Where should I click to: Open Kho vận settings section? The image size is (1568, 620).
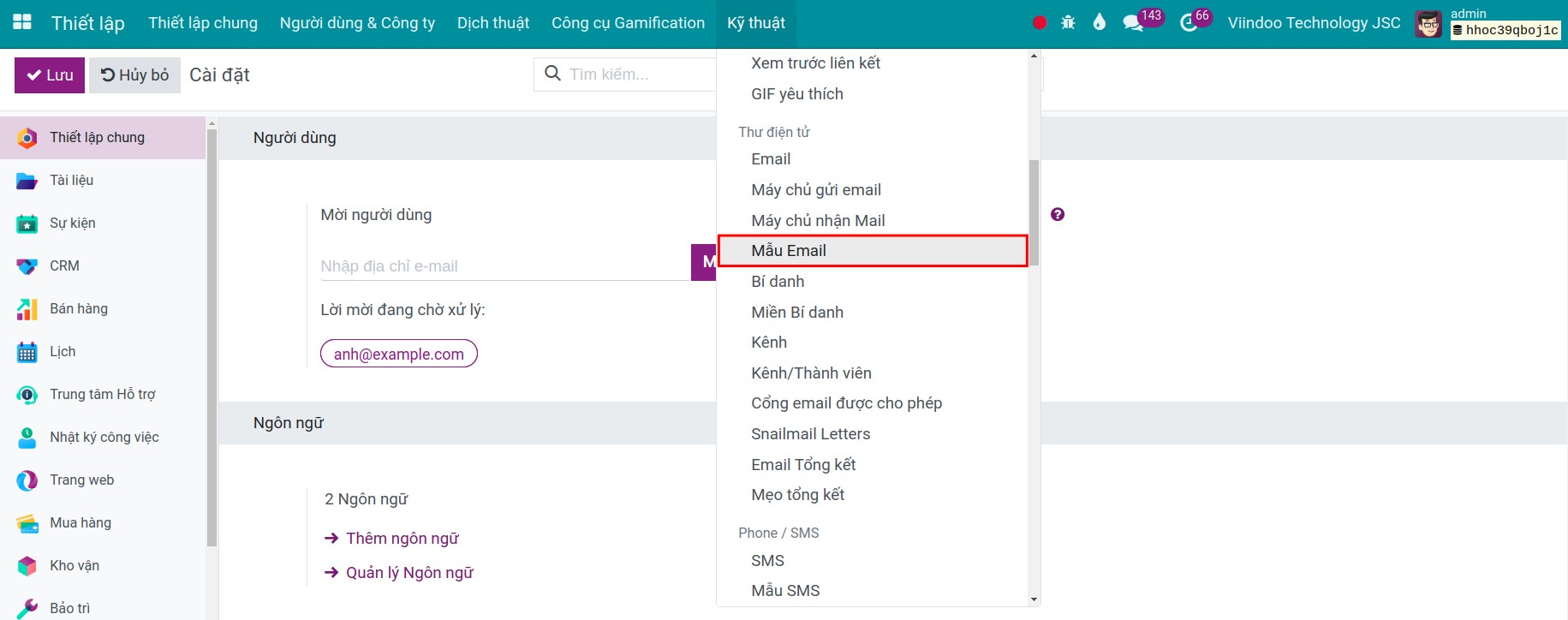click(x=103, y=566)
